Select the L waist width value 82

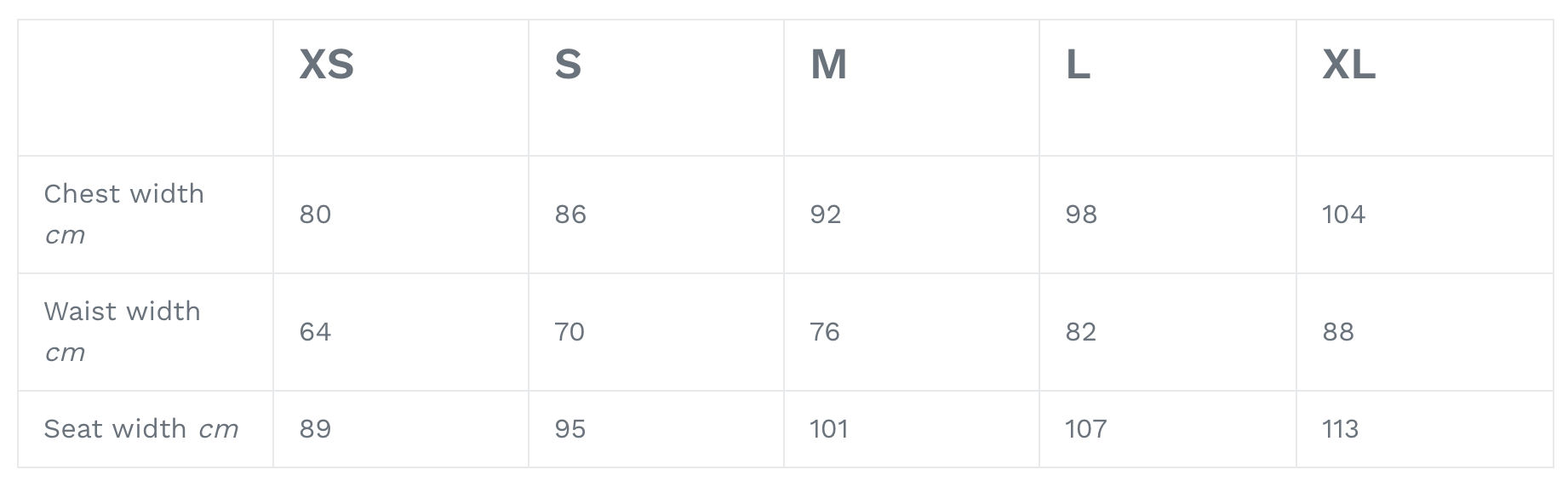point(1081,332)
